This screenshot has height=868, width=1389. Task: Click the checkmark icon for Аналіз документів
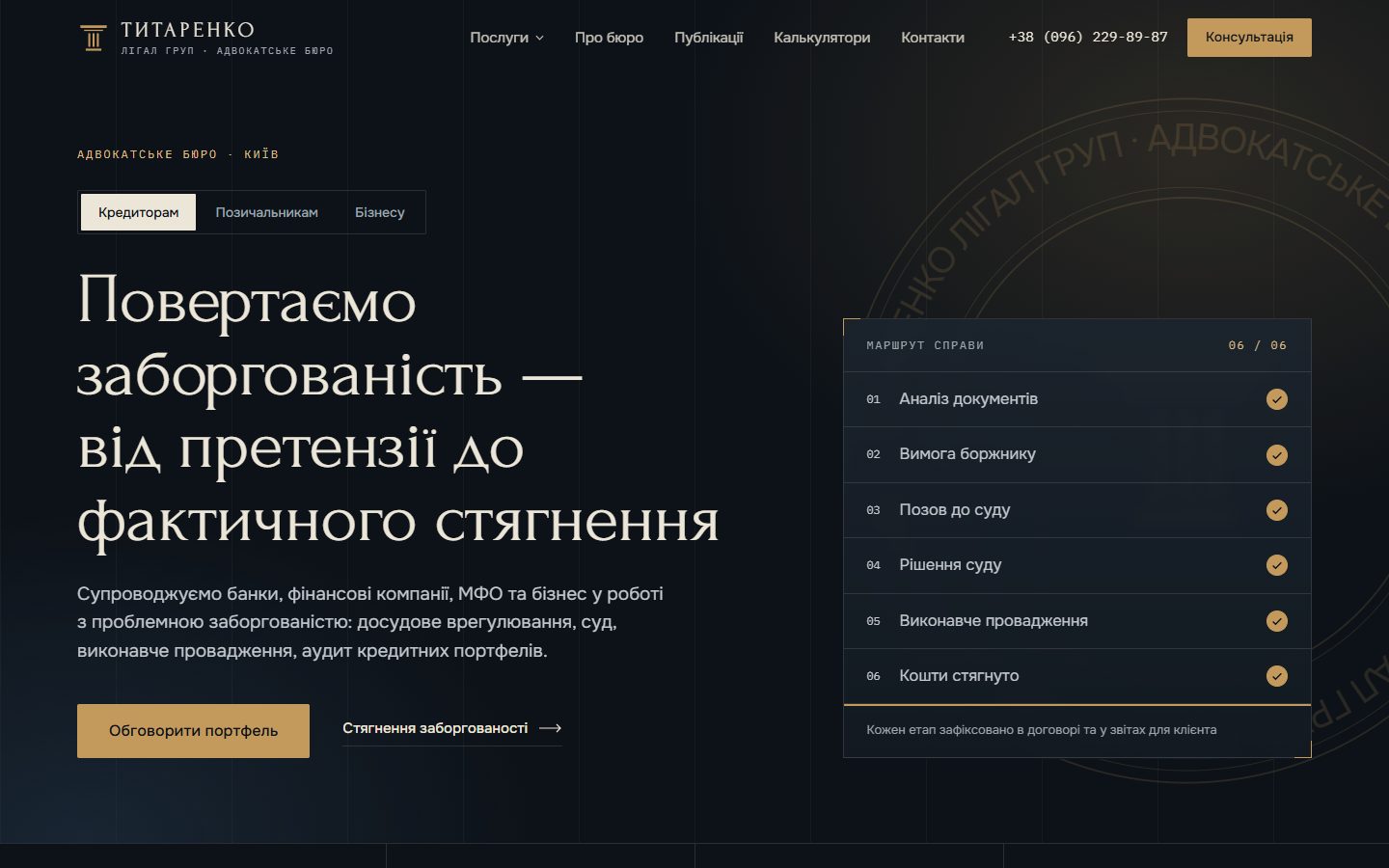tap(1276, 399)
